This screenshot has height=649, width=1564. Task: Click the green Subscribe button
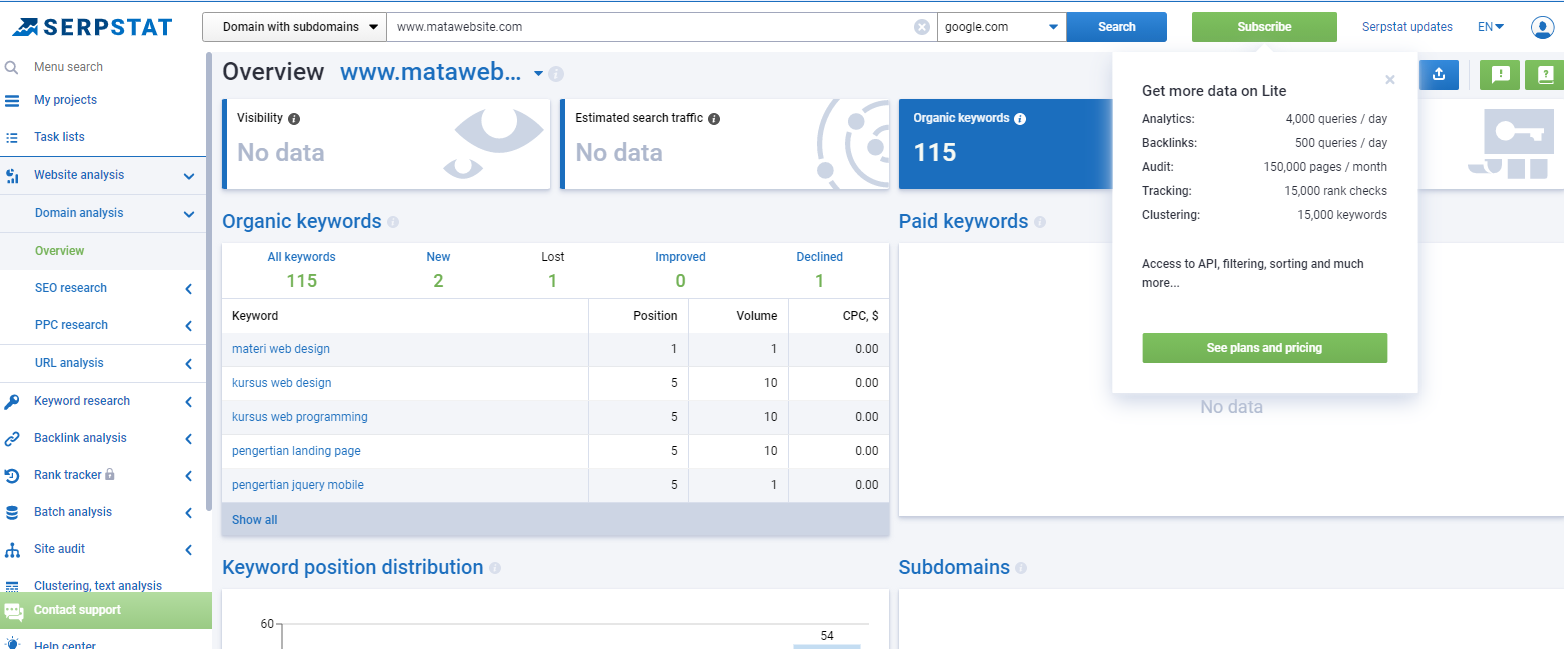(x=1264, y=27)
